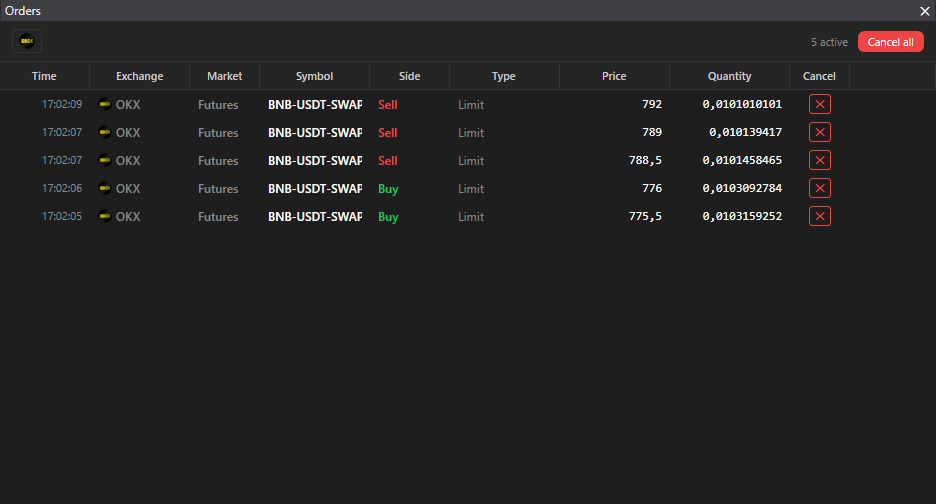Viewport: 936px width, 504px height.
Task: Click the Cancel column header
Action: pos(819,76)
